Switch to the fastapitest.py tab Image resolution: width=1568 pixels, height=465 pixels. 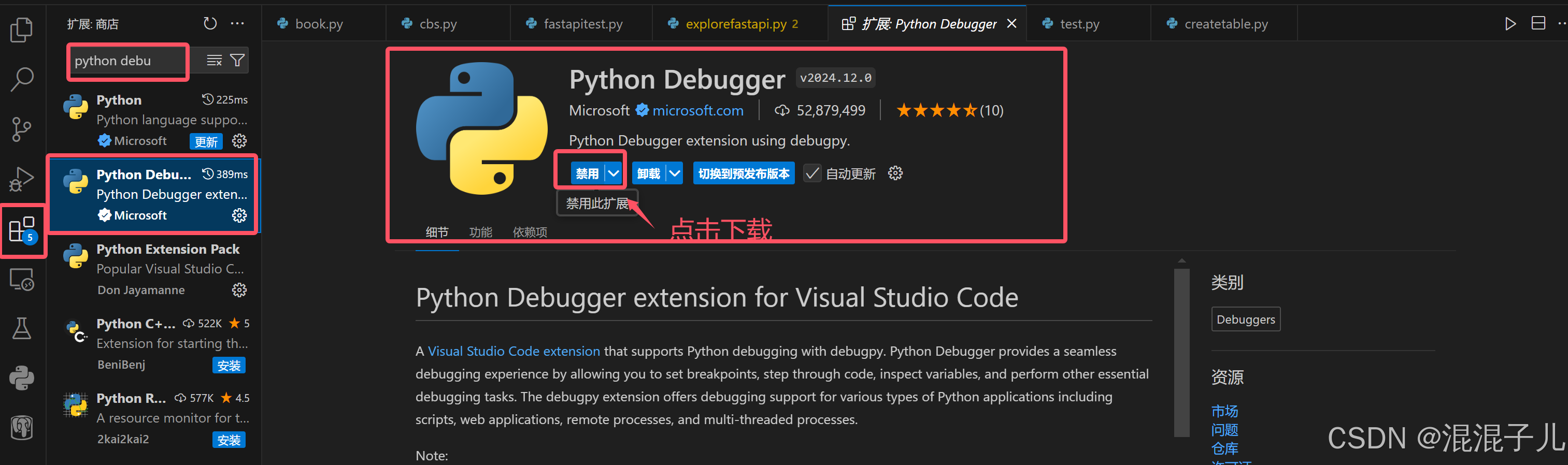[x=575, y=24]
